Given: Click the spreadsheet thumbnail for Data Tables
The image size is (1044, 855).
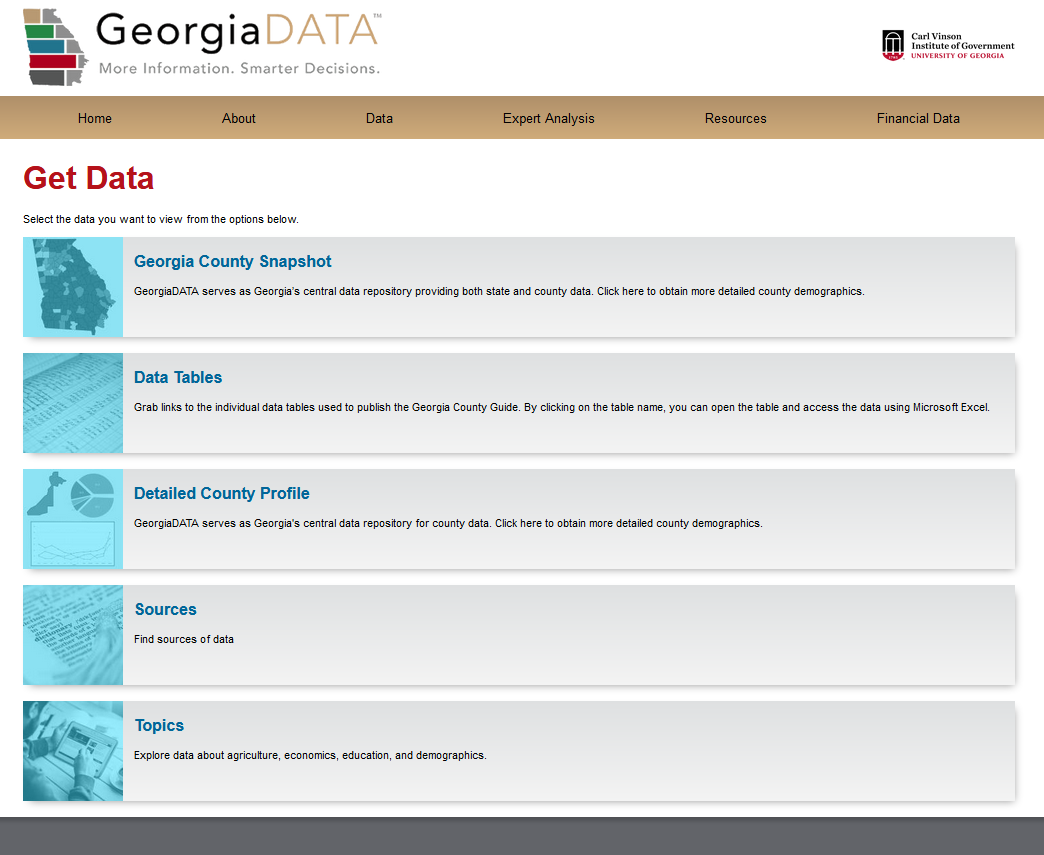Looking at the screenshot, I should 73,403.
